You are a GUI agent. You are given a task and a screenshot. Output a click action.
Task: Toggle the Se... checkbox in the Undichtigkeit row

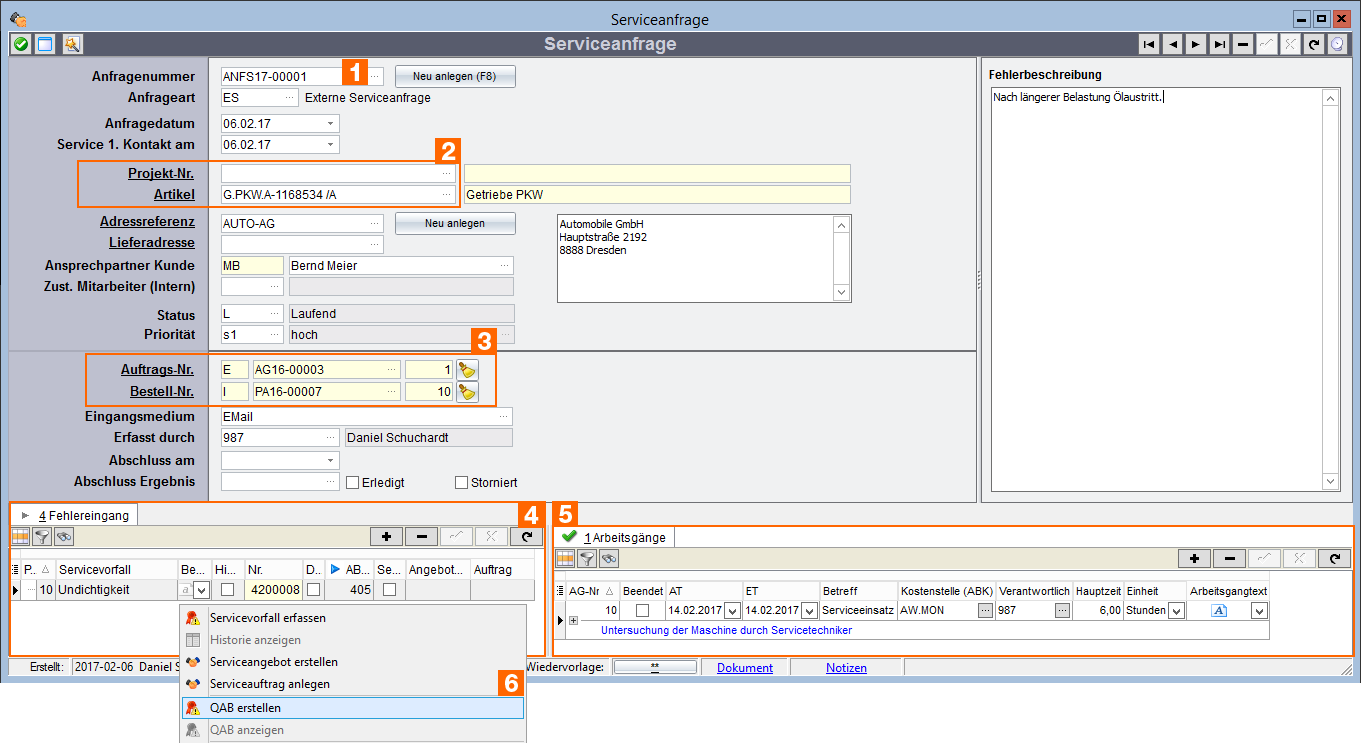pos(388,590)
